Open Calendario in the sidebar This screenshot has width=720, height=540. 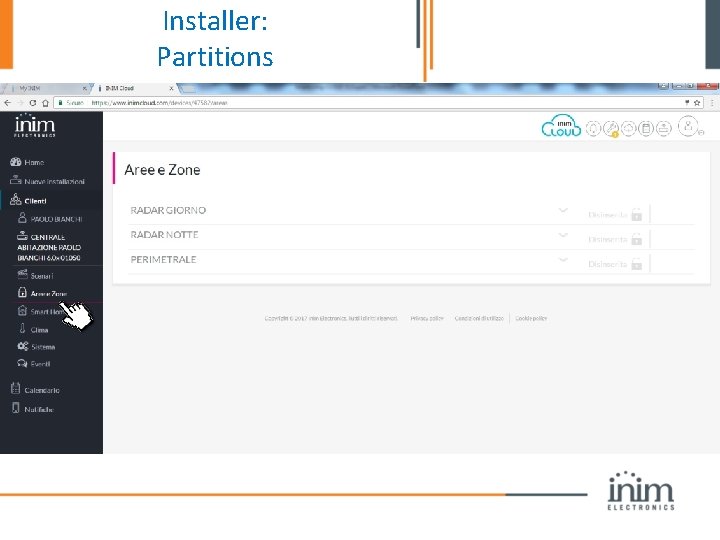click(35, 389)
